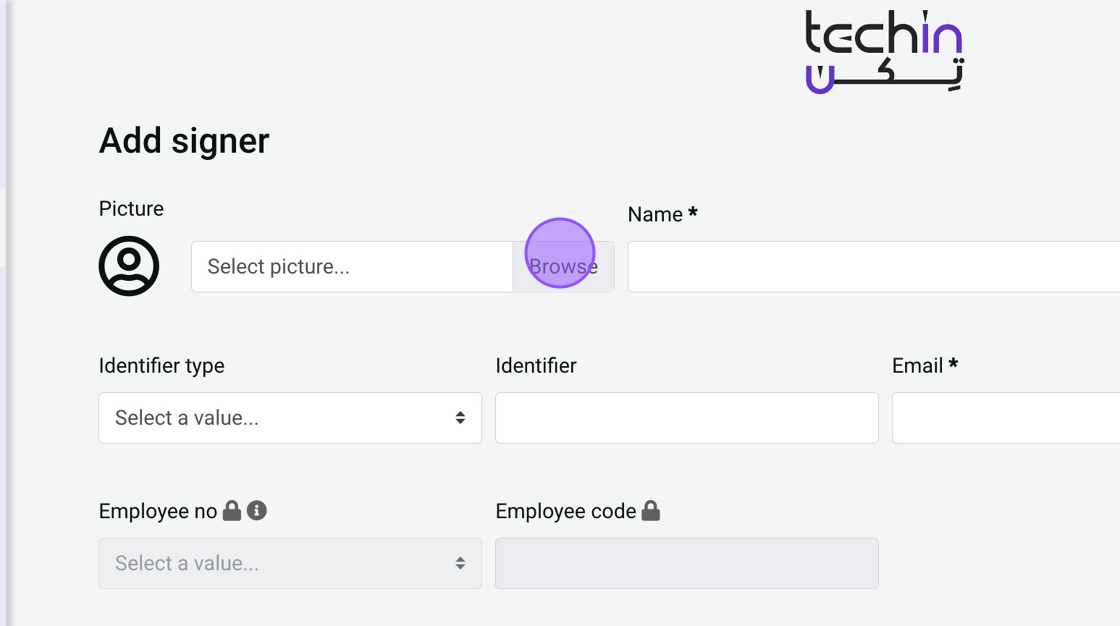
Task: Click the profile picture placeholder avatar
Action: tap(129, 266)
